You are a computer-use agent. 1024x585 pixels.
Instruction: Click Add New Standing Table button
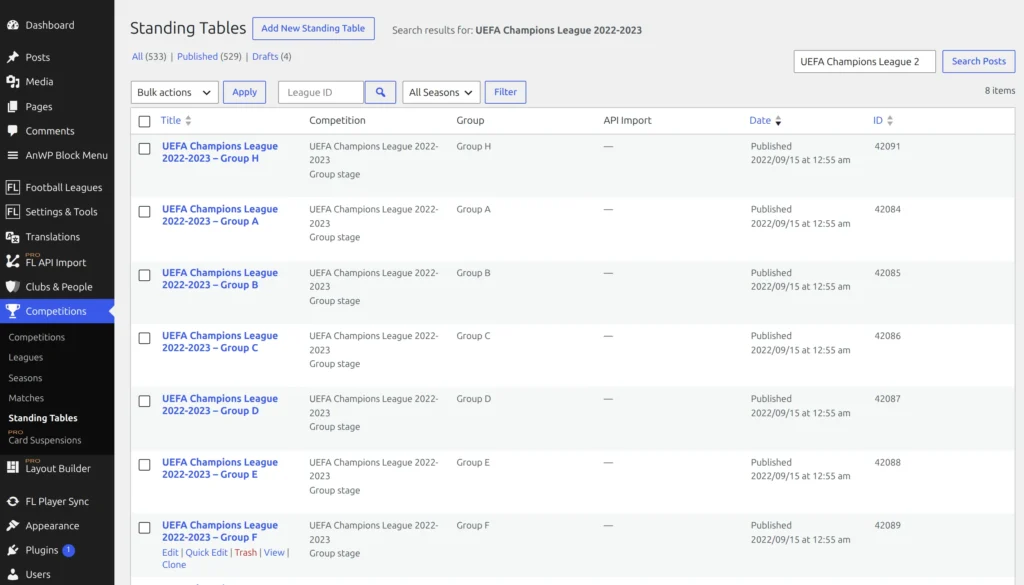tap(313, 28)
